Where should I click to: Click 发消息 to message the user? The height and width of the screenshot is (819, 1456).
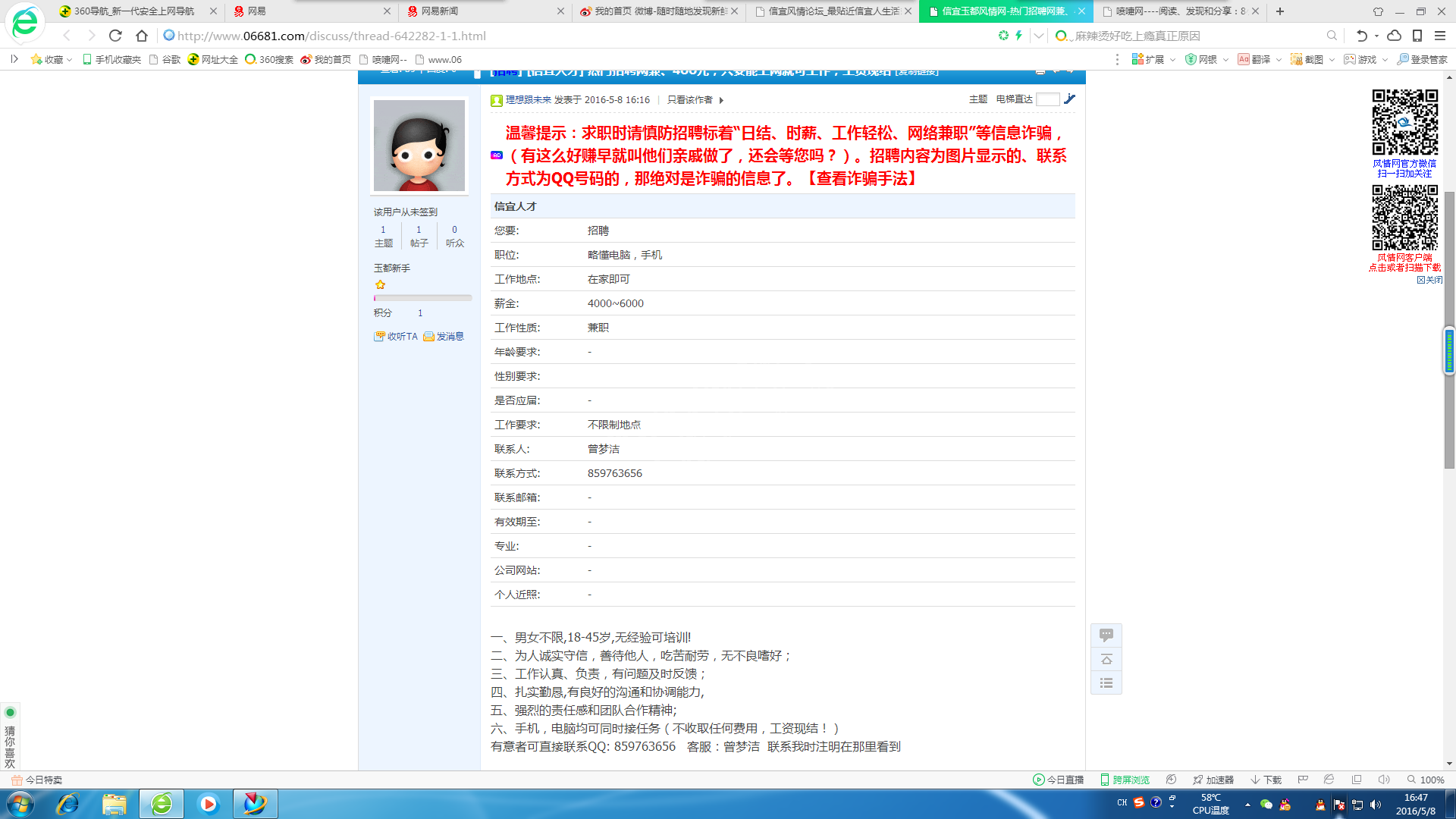click(444, 336)
